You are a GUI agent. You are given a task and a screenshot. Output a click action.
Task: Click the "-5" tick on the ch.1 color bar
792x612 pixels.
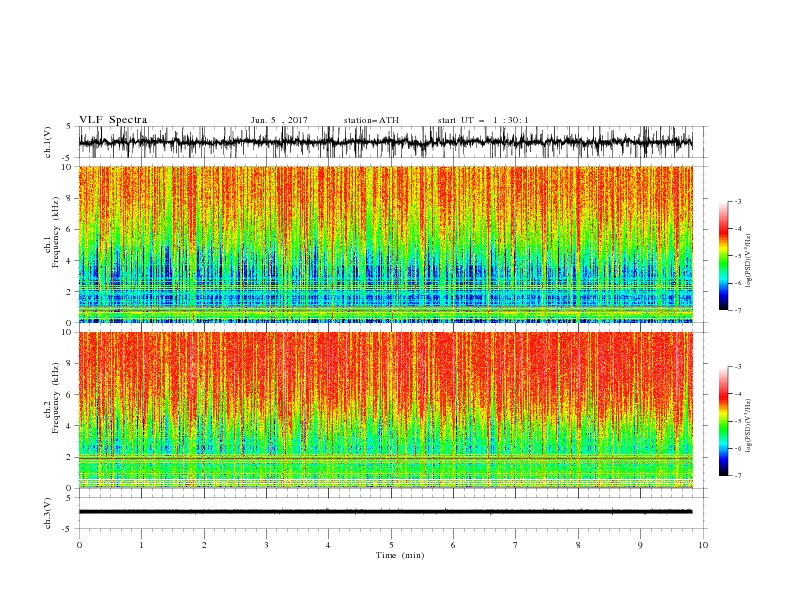(737, 256)
